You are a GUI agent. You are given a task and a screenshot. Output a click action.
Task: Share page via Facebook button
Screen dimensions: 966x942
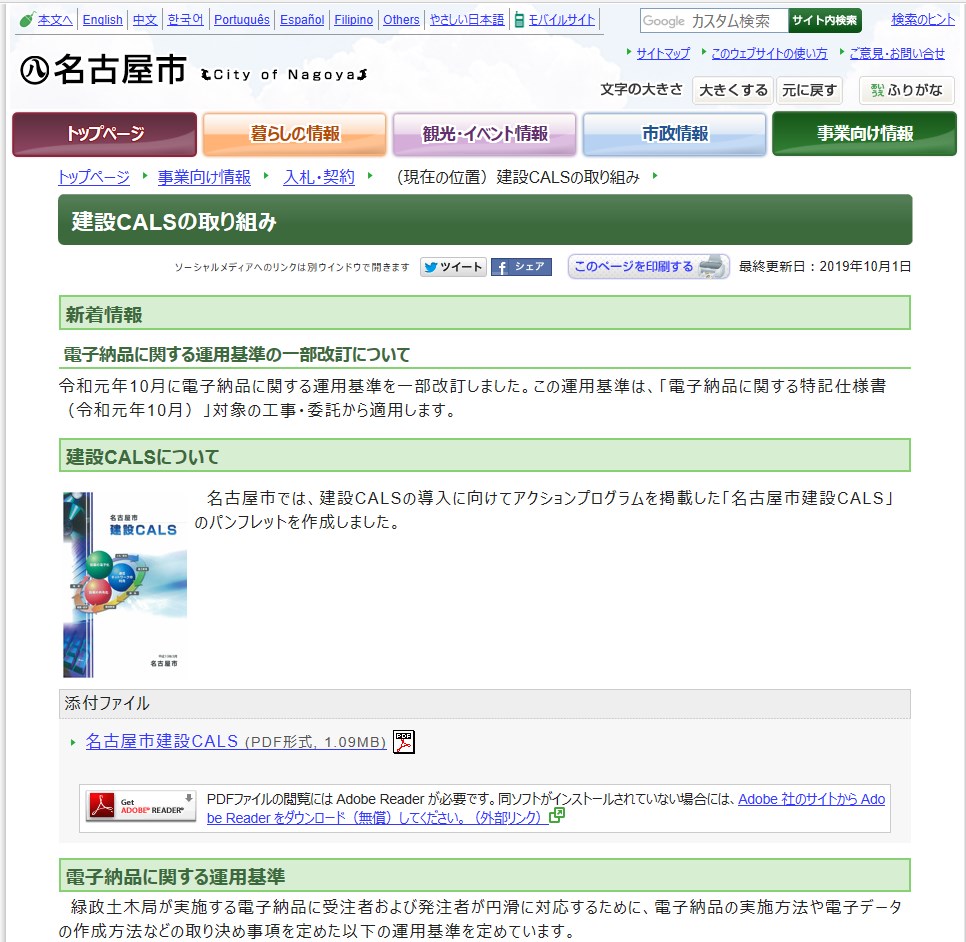(x=521, y=267)
